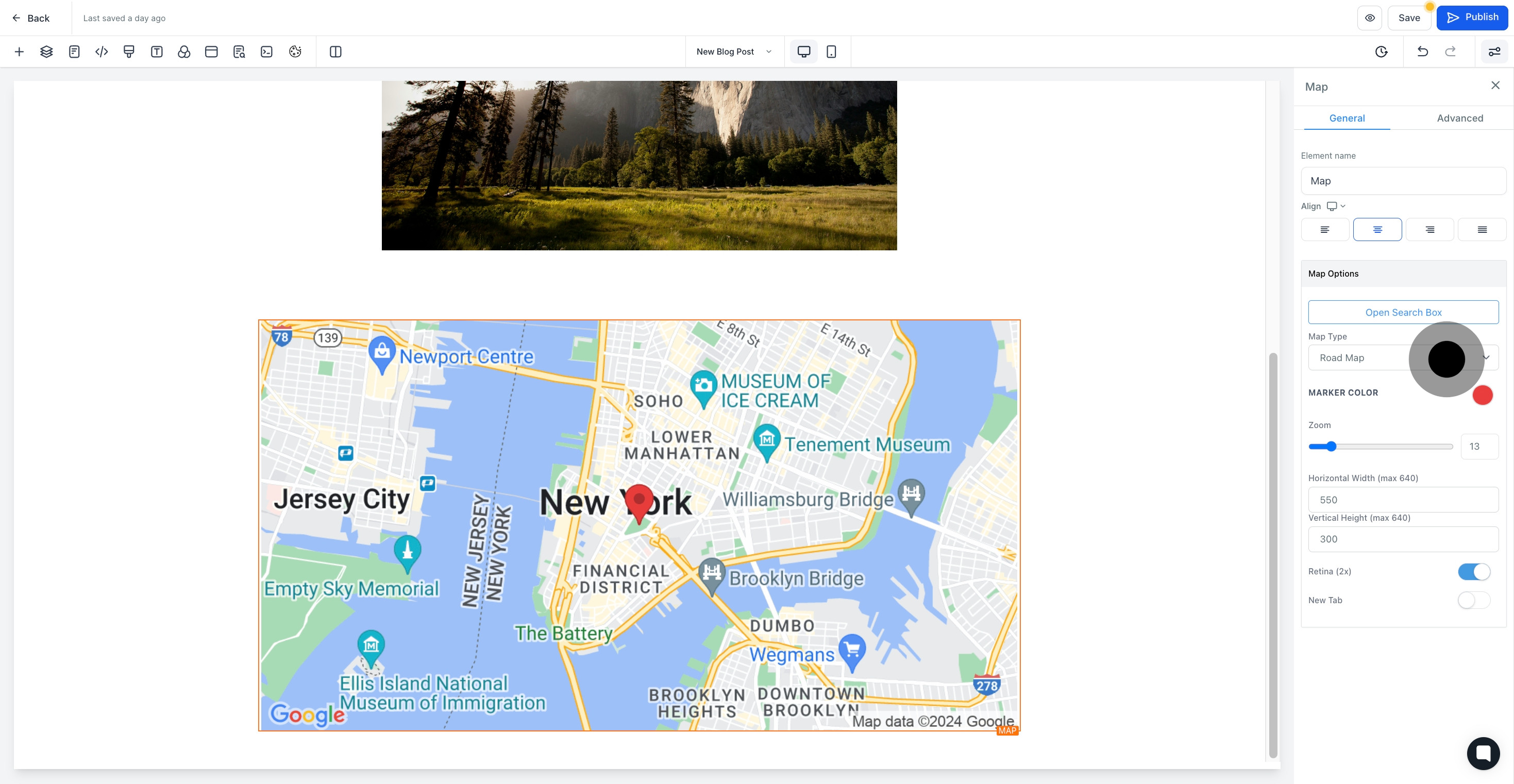
Task: Select the New York map element
Action: (639, 525)
